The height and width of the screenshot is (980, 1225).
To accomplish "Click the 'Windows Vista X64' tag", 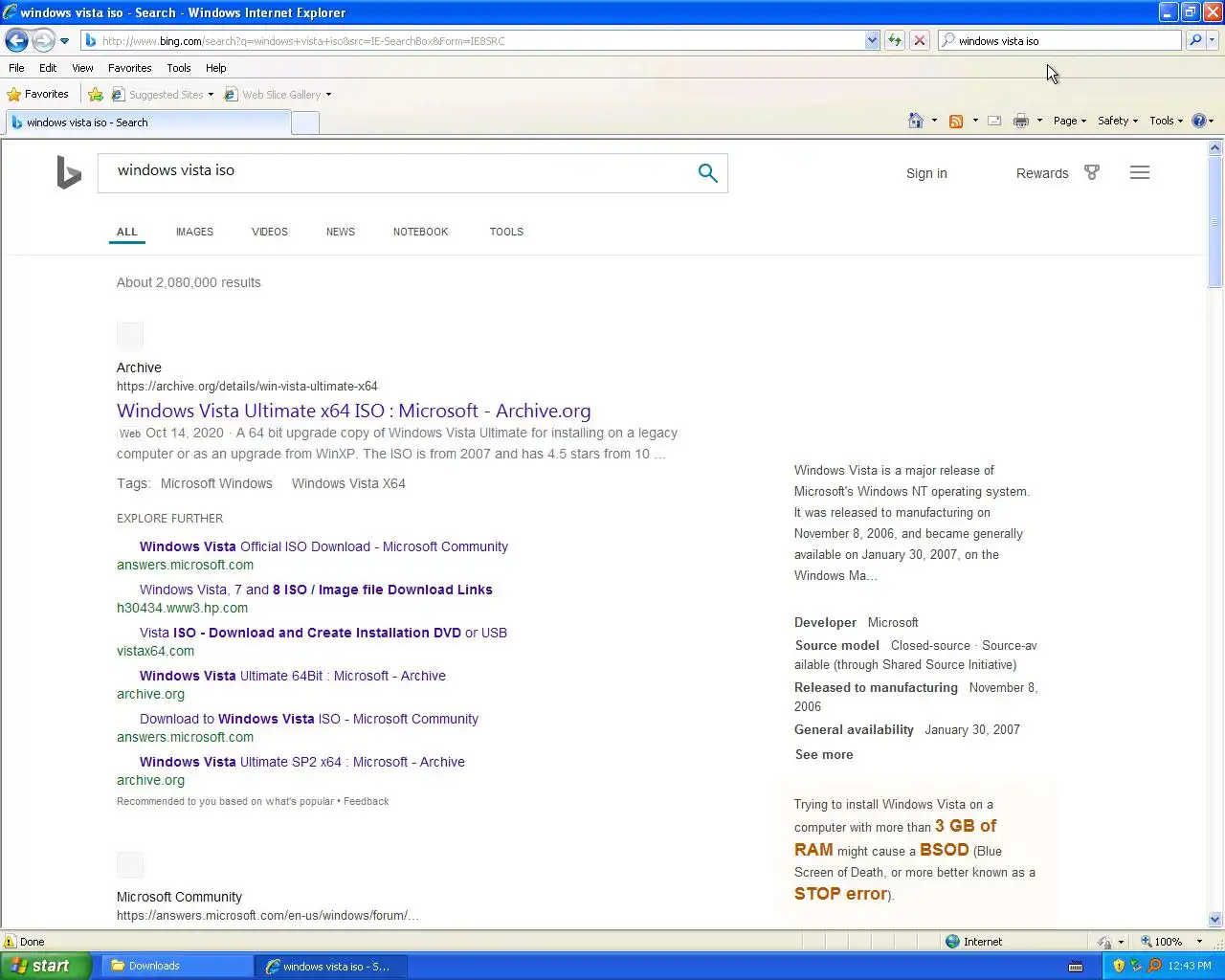I will [348, 483].
